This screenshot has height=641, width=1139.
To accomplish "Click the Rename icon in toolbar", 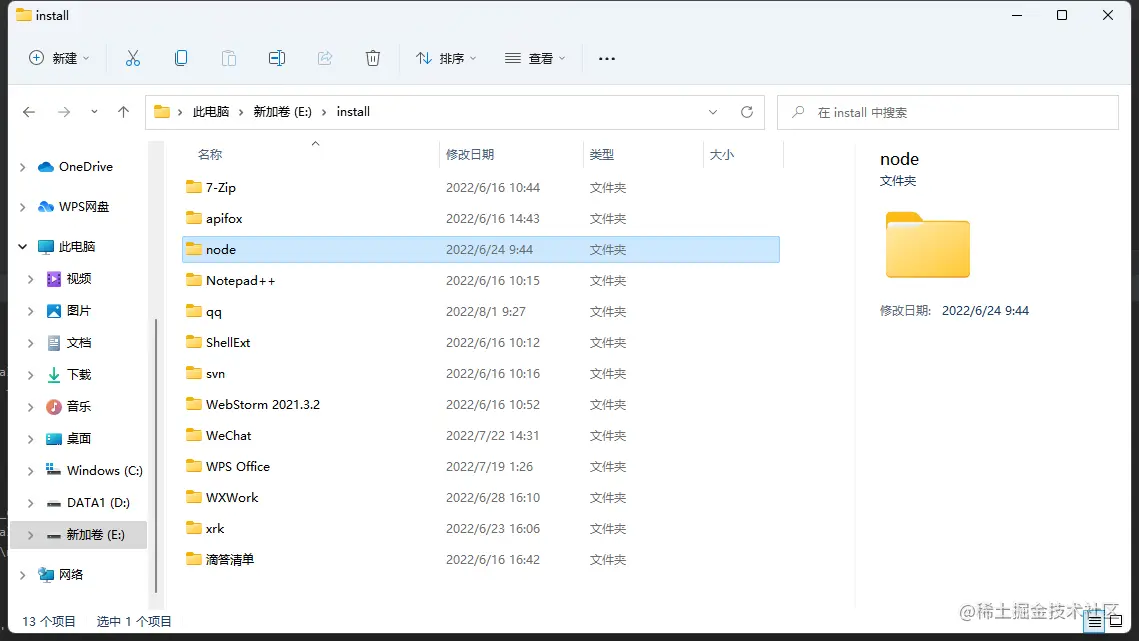I will [277, 58].
